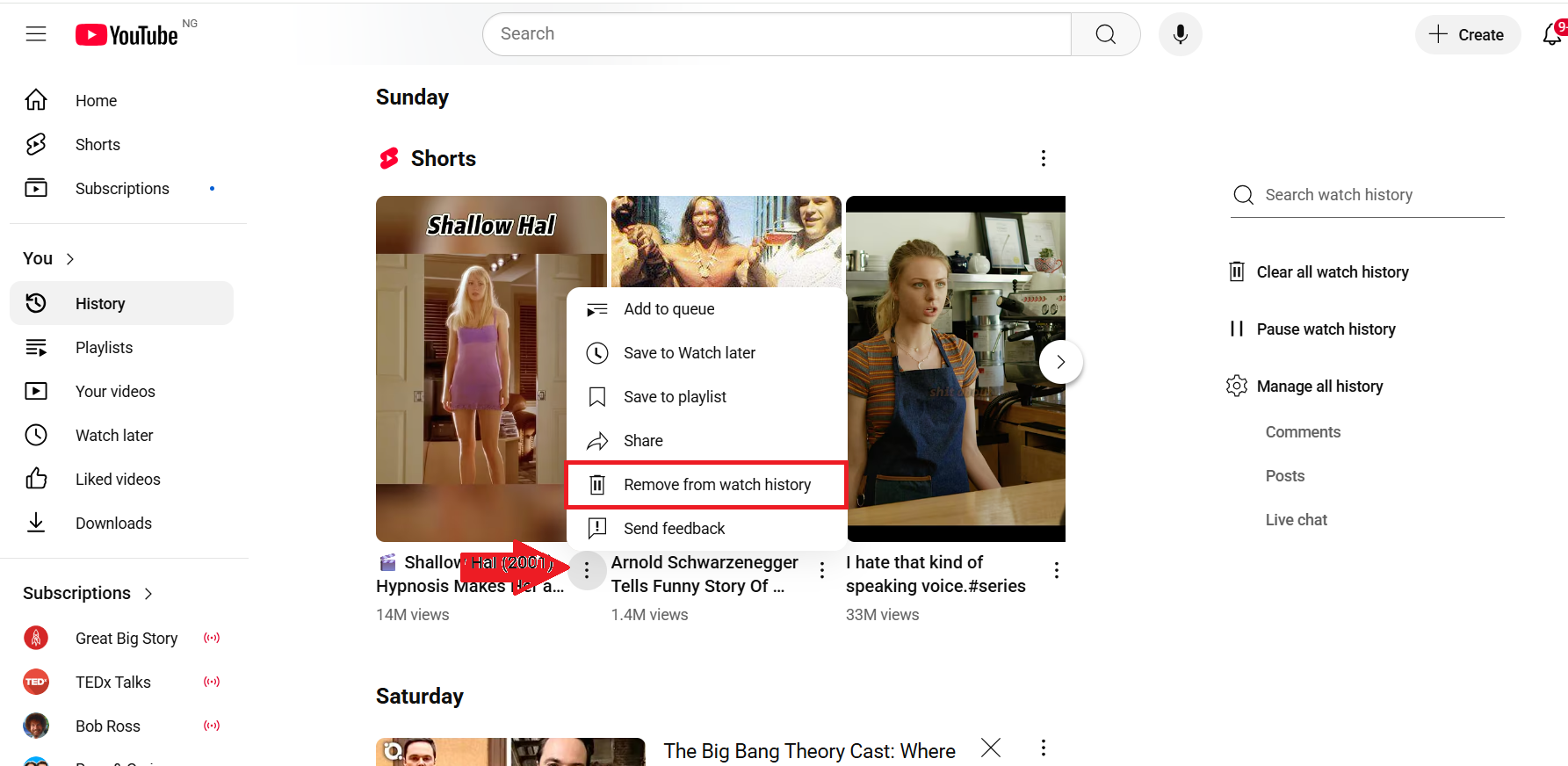Choose Save to playlist
This screenshot has height=766, width=1568.
(x=706, y=397)
